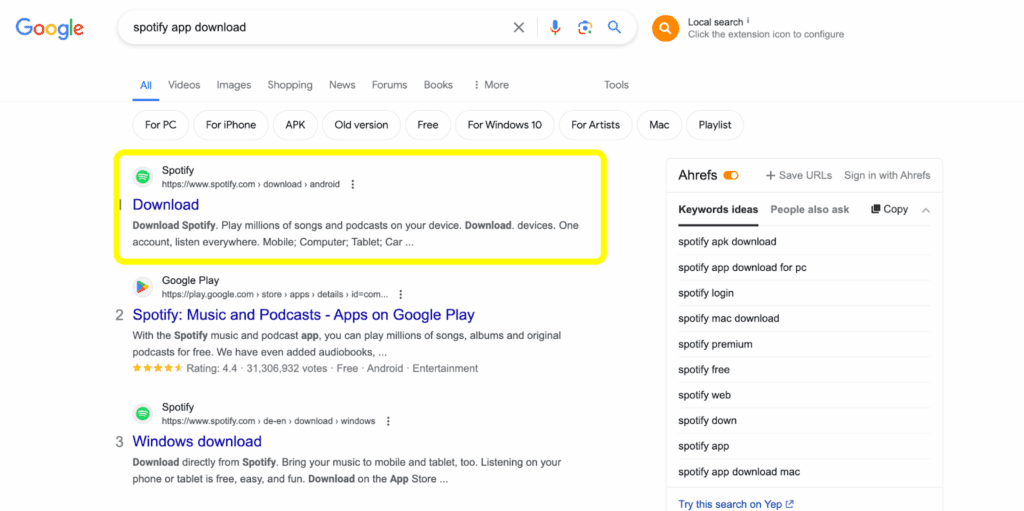Click the orange Local search extension icon

point(665,28)
